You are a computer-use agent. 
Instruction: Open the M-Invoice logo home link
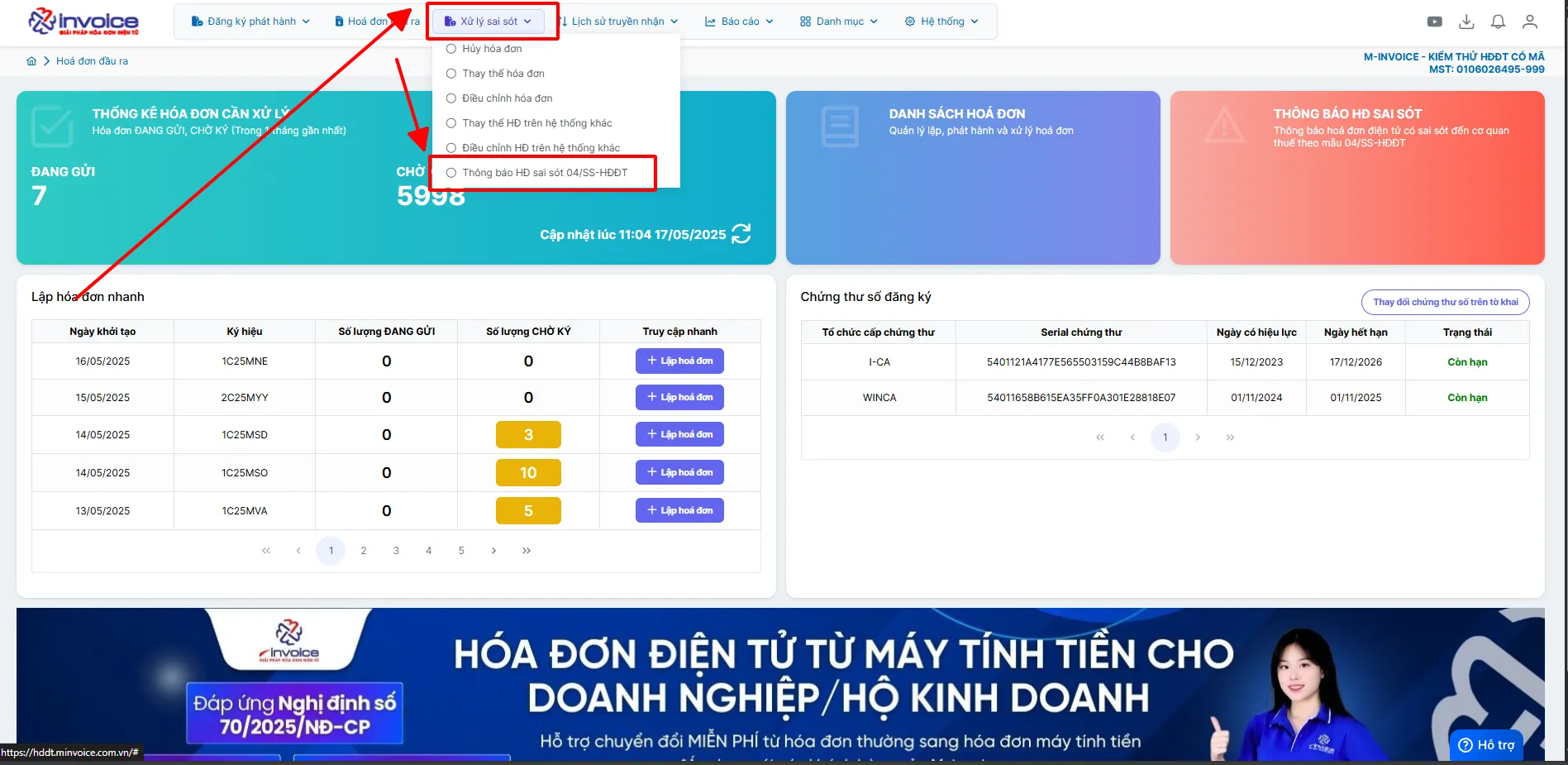coord(83,22)
